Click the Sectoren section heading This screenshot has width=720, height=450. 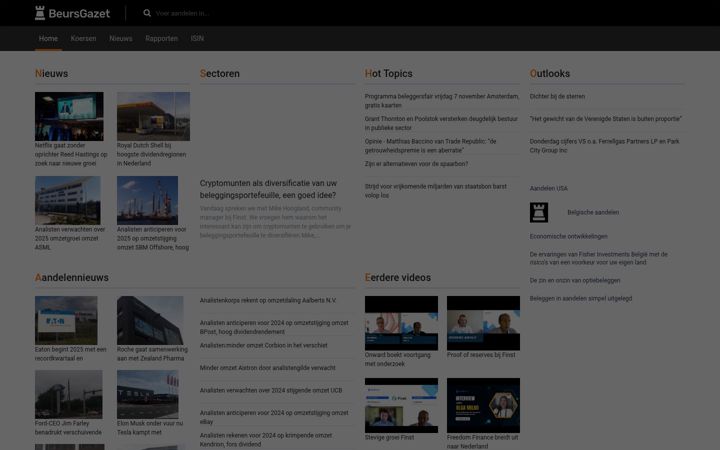[x=219, y=73]
